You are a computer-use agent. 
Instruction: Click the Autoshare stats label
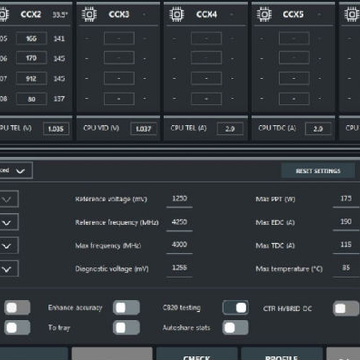click(x=186, y=328)
